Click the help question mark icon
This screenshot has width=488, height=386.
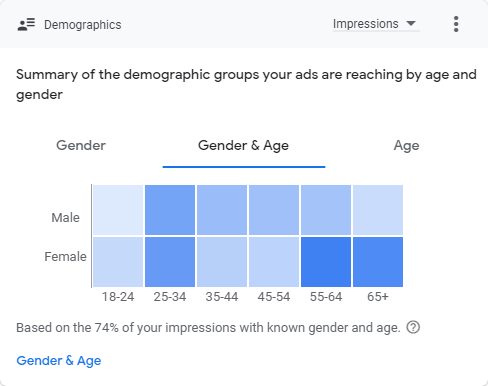click(x=413, y=327)
